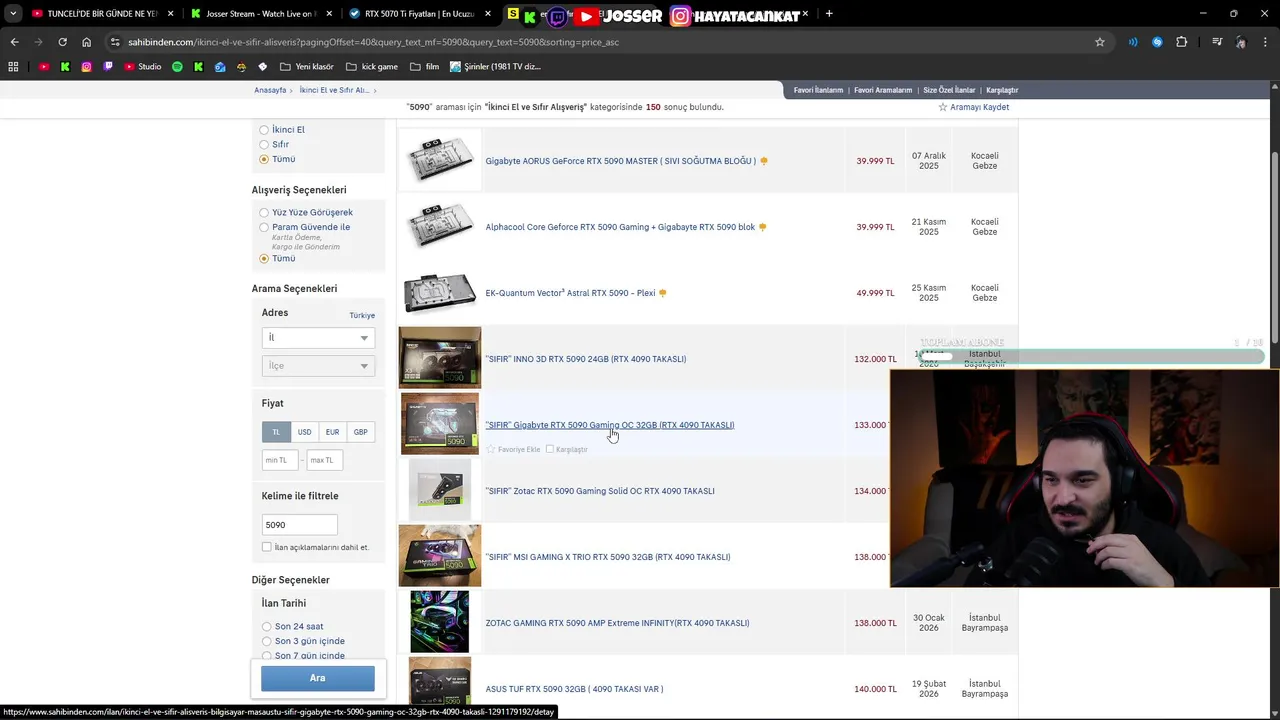Enable İlan açıklamalarını dahil et checkbox

266,547
